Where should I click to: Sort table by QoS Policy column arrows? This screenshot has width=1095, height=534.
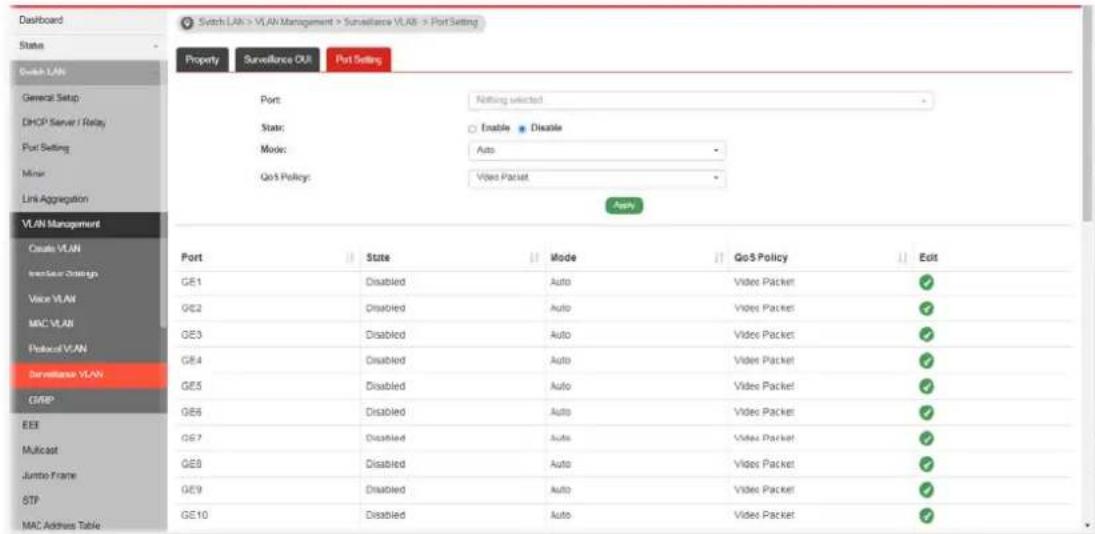[x=902, y=258]
